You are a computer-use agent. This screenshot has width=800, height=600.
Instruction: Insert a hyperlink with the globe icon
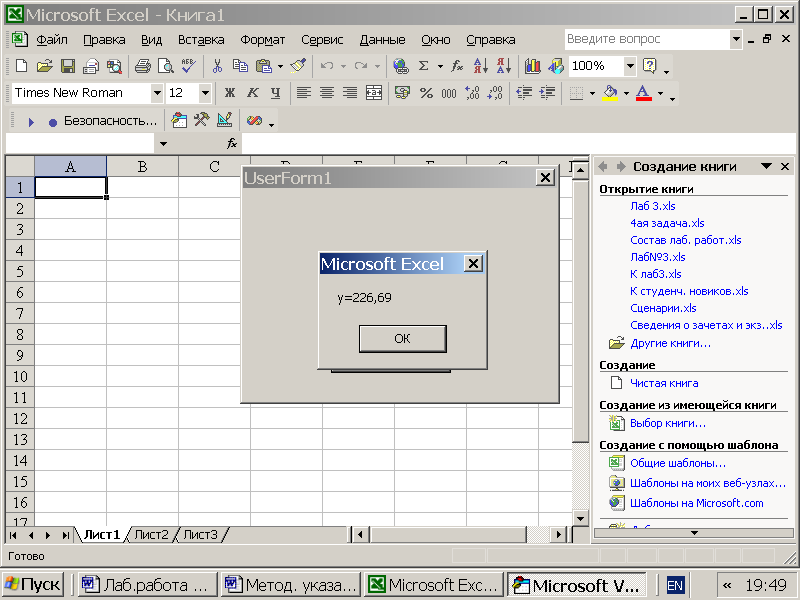pos(401,66)
